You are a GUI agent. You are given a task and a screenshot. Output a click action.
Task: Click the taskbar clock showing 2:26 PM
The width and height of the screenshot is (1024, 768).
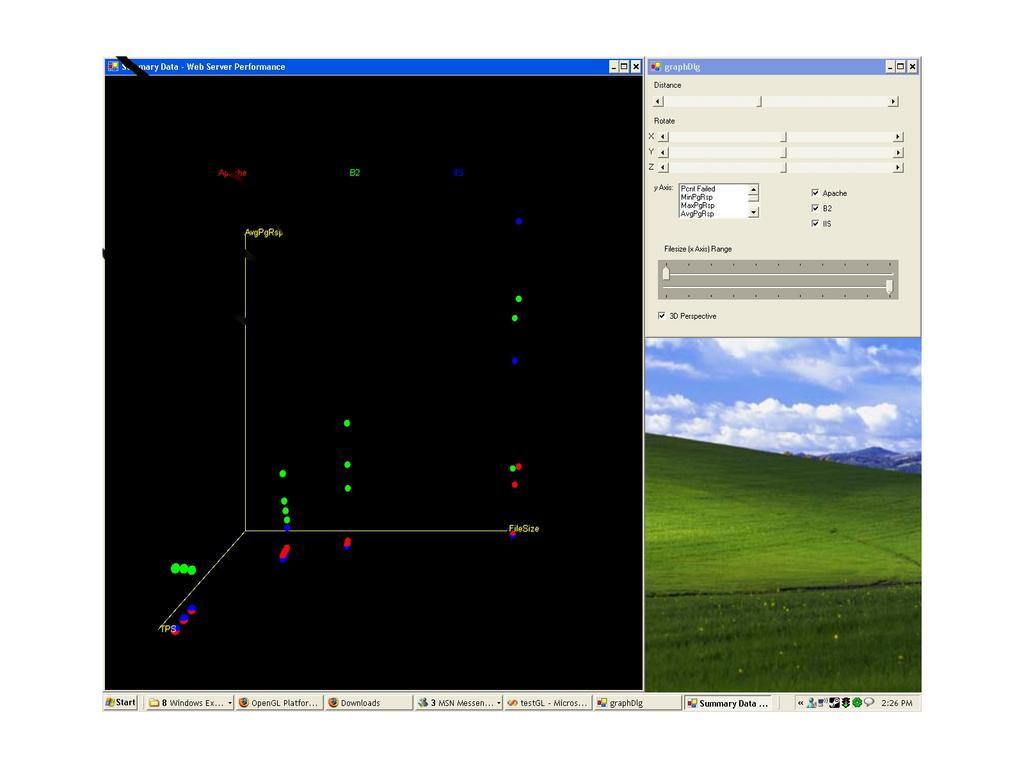coord(897,703)
